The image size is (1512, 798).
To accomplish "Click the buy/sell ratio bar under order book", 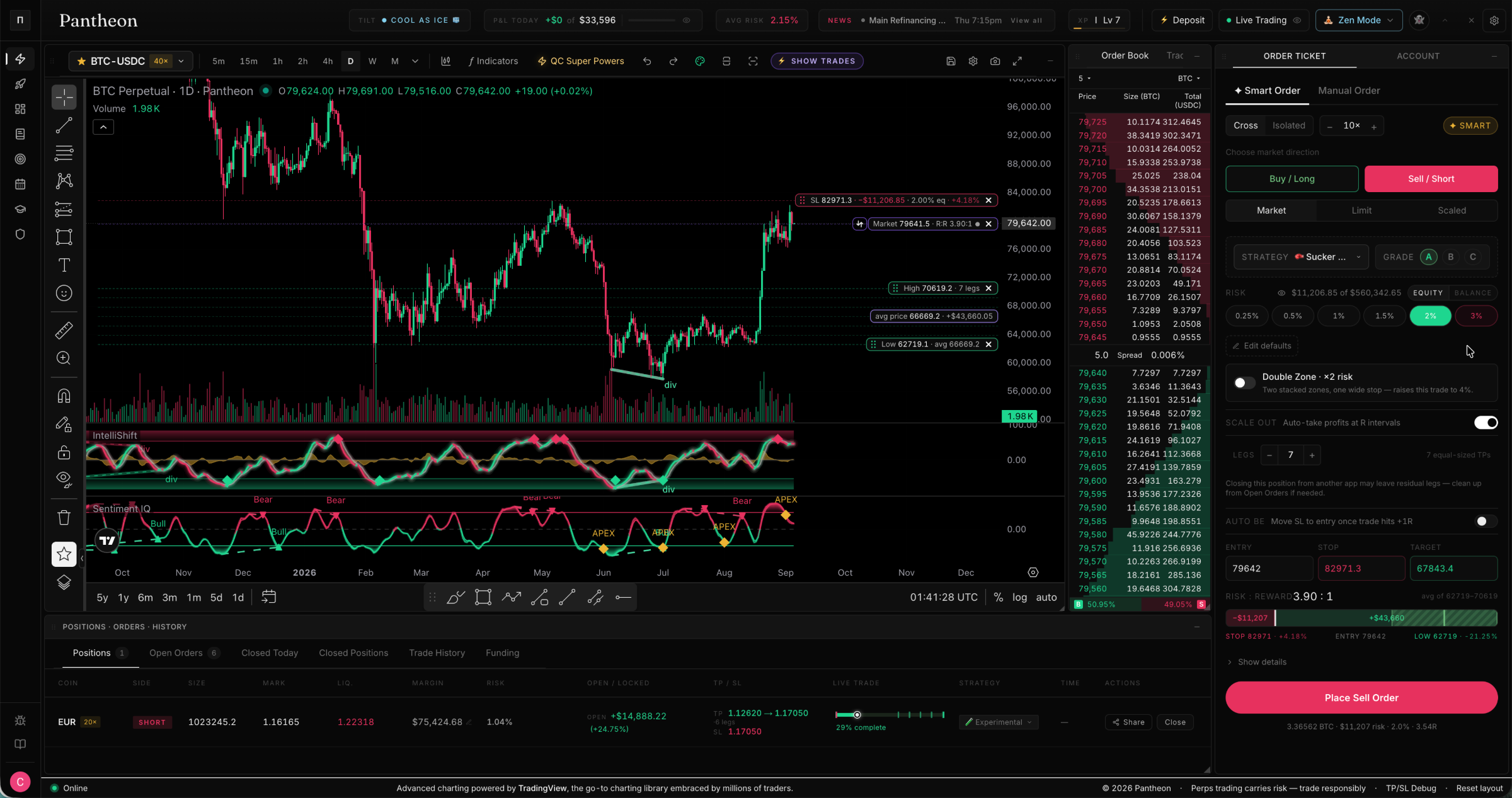I will (x=1141, y=605).
